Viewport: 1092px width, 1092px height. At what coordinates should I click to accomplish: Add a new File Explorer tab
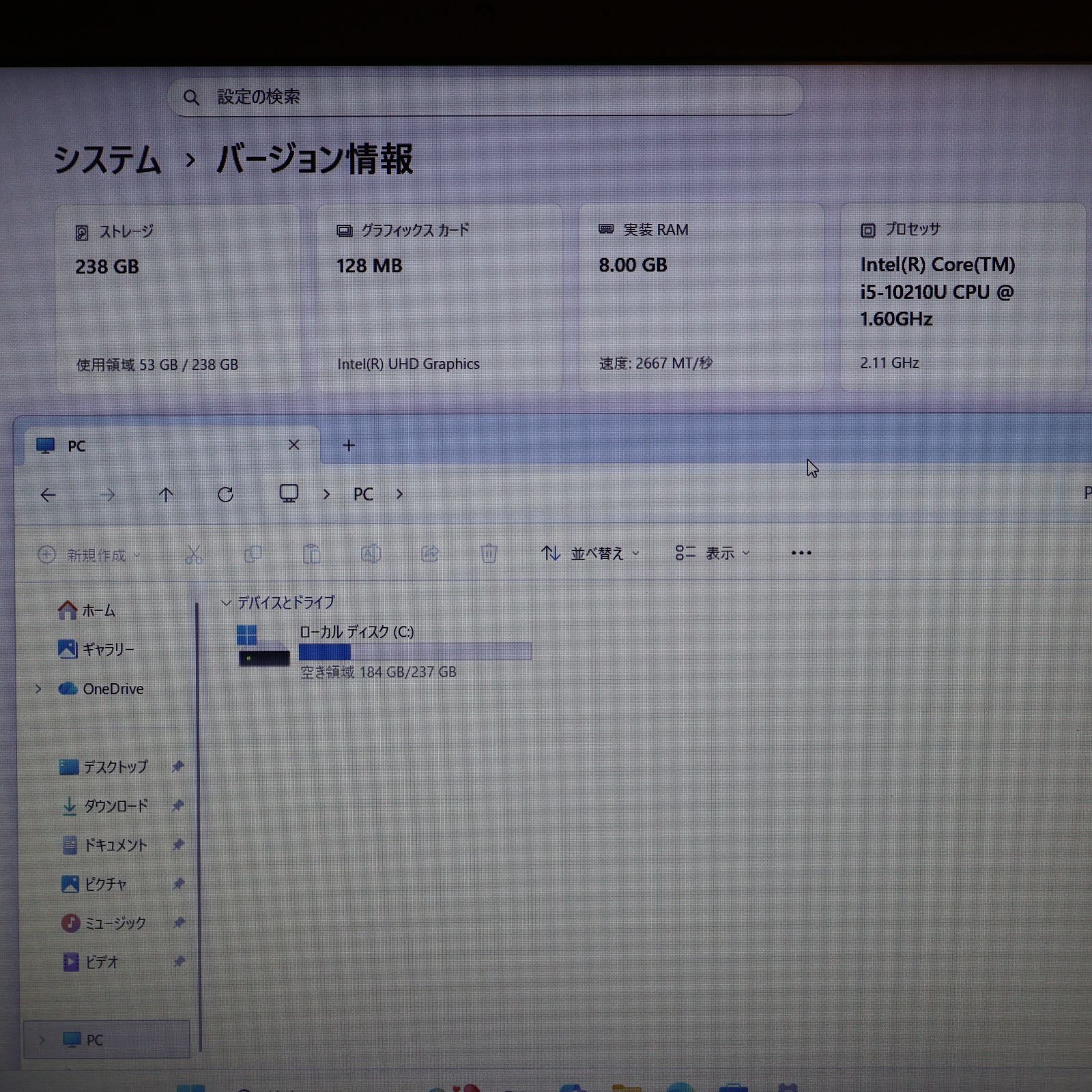click(349, 445)
